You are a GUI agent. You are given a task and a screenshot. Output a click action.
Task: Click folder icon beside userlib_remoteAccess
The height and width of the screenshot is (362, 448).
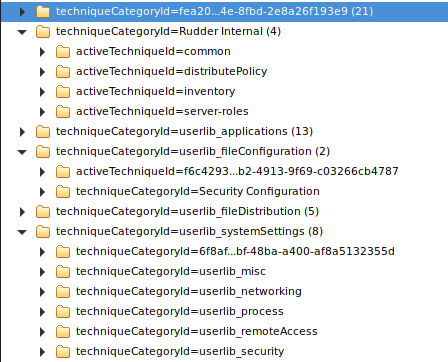63,332
